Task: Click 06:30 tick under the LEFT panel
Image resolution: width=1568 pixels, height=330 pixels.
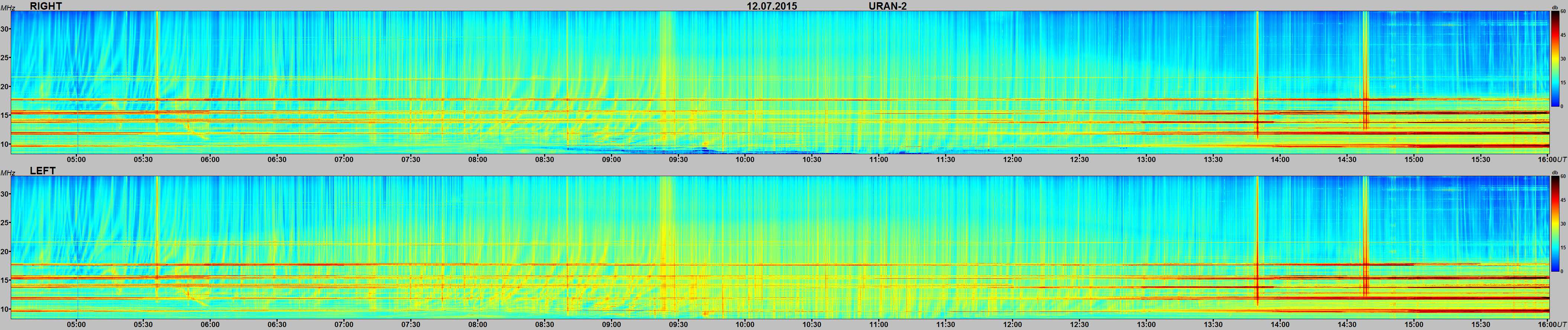Action: 277,324
